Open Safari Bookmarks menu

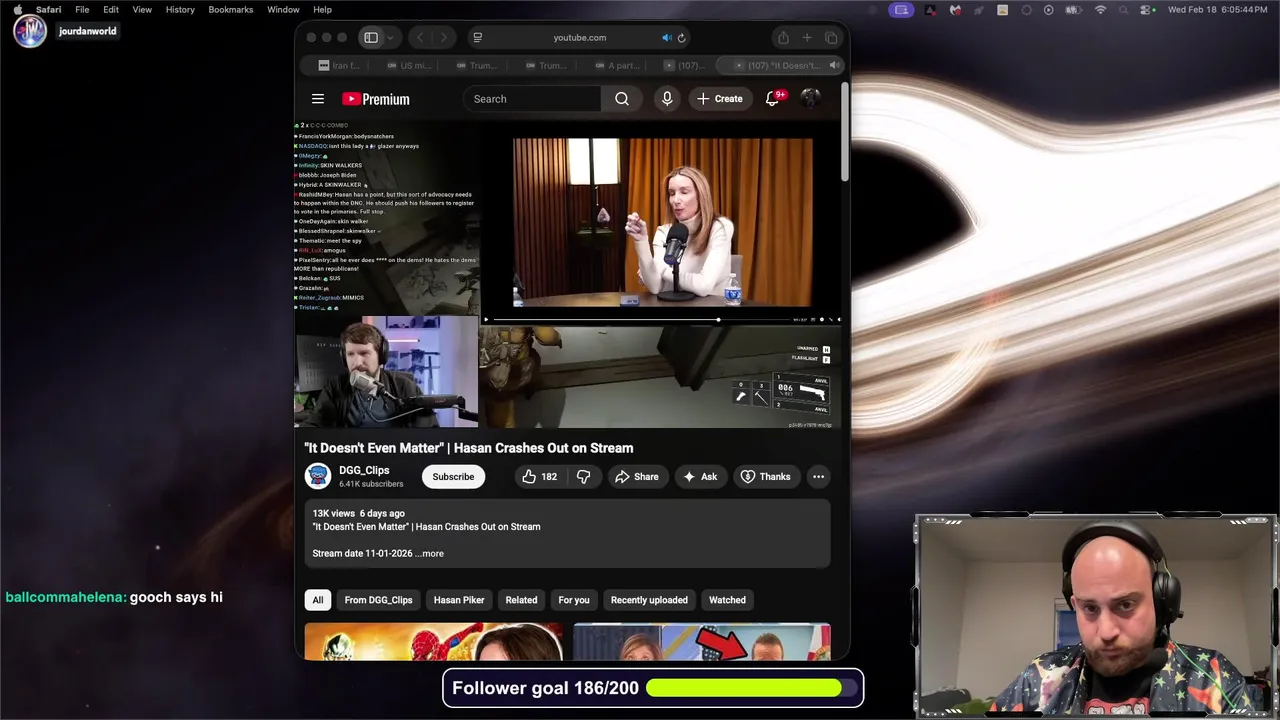click(x=231, y=10)
